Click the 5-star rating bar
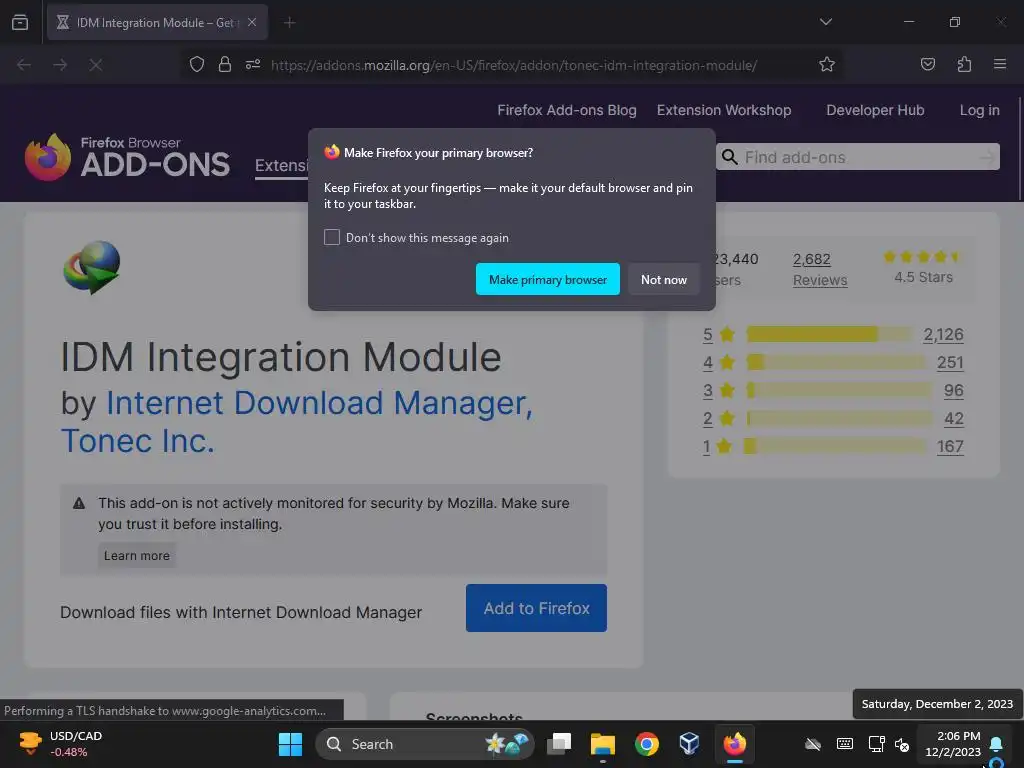 830,334
